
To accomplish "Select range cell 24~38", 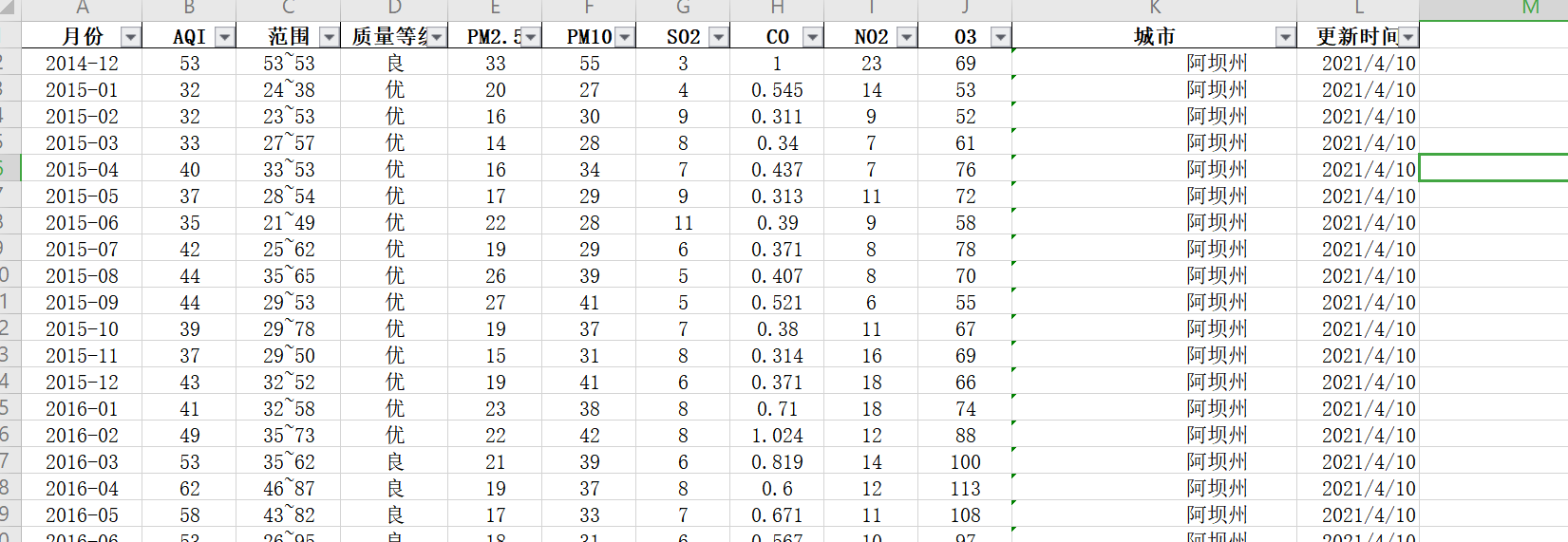I will [289, 90].
